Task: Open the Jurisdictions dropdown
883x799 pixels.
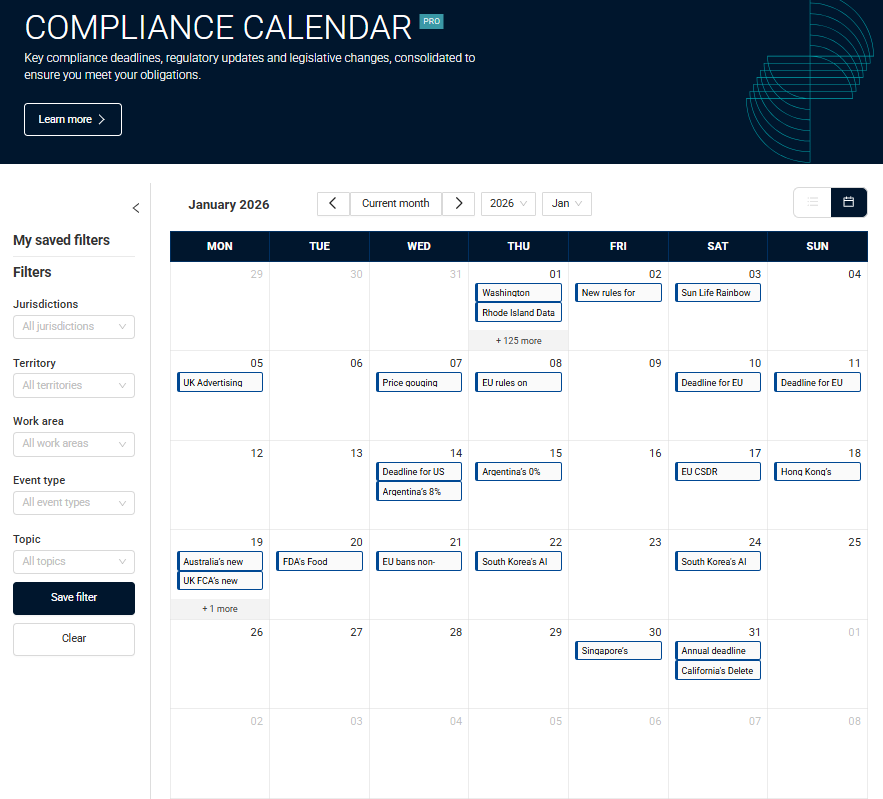Action: (x=74, y=326)
